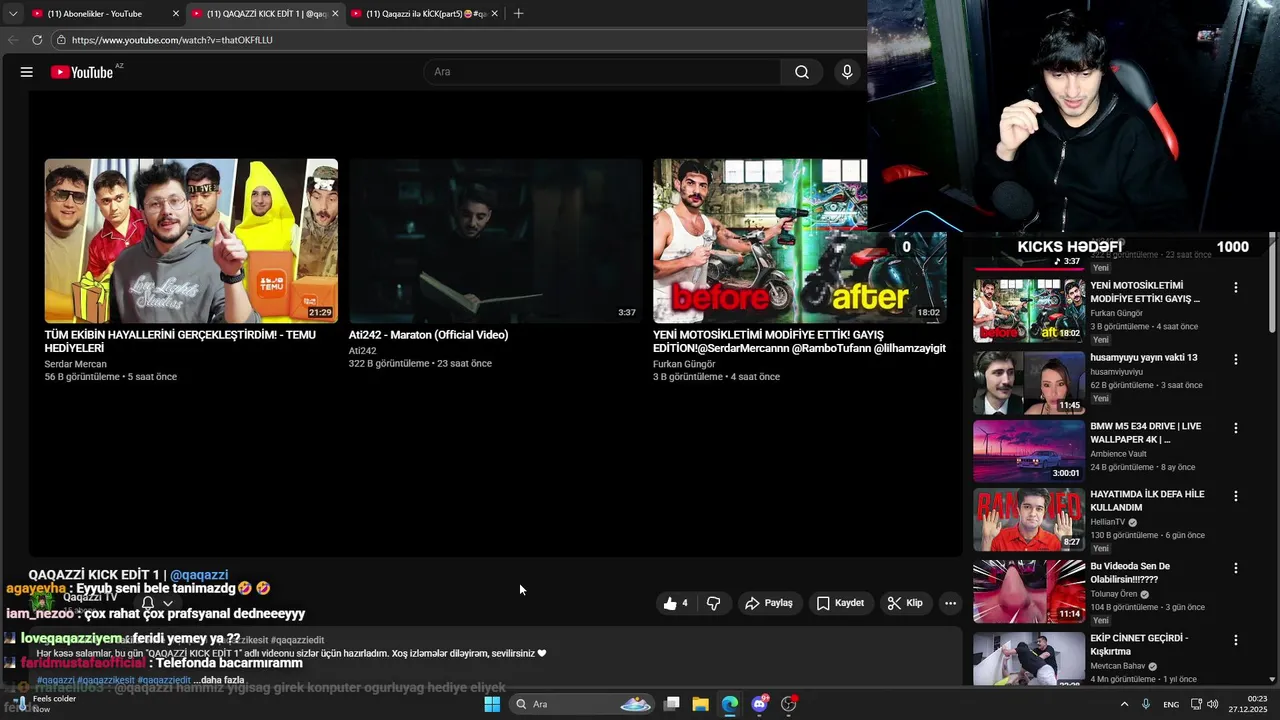1280x720 pixels.
Task: Click the Klip clip button
Action: tap(905, 603)
